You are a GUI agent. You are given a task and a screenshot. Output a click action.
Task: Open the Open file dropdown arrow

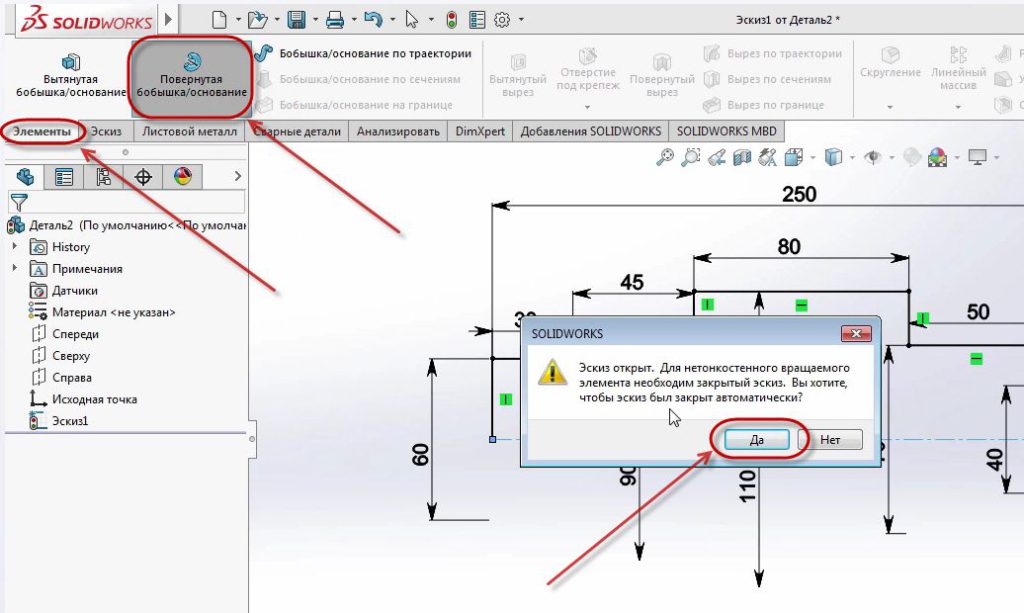tap(277, 20)
